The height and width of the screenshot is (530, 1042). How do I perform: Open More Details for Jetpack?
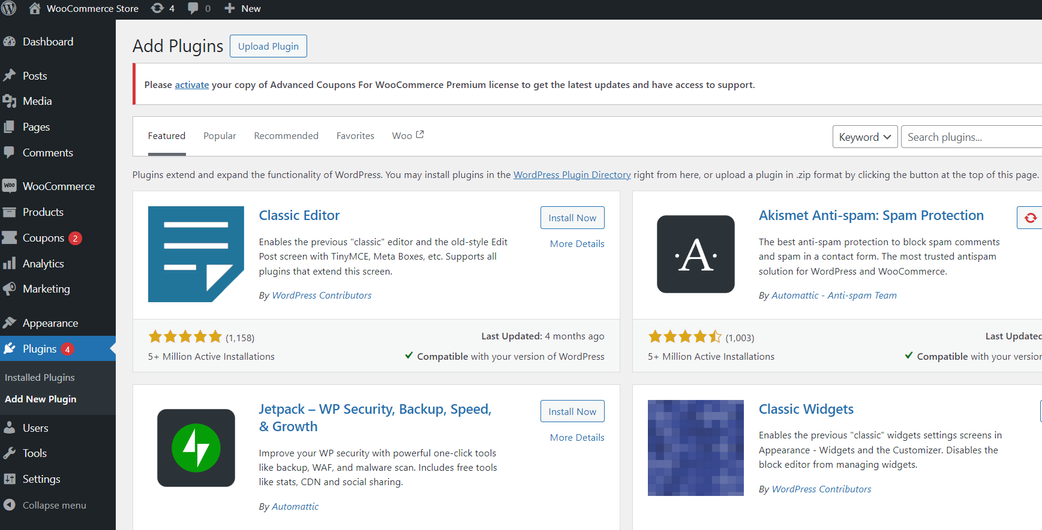tap(576, 438)
